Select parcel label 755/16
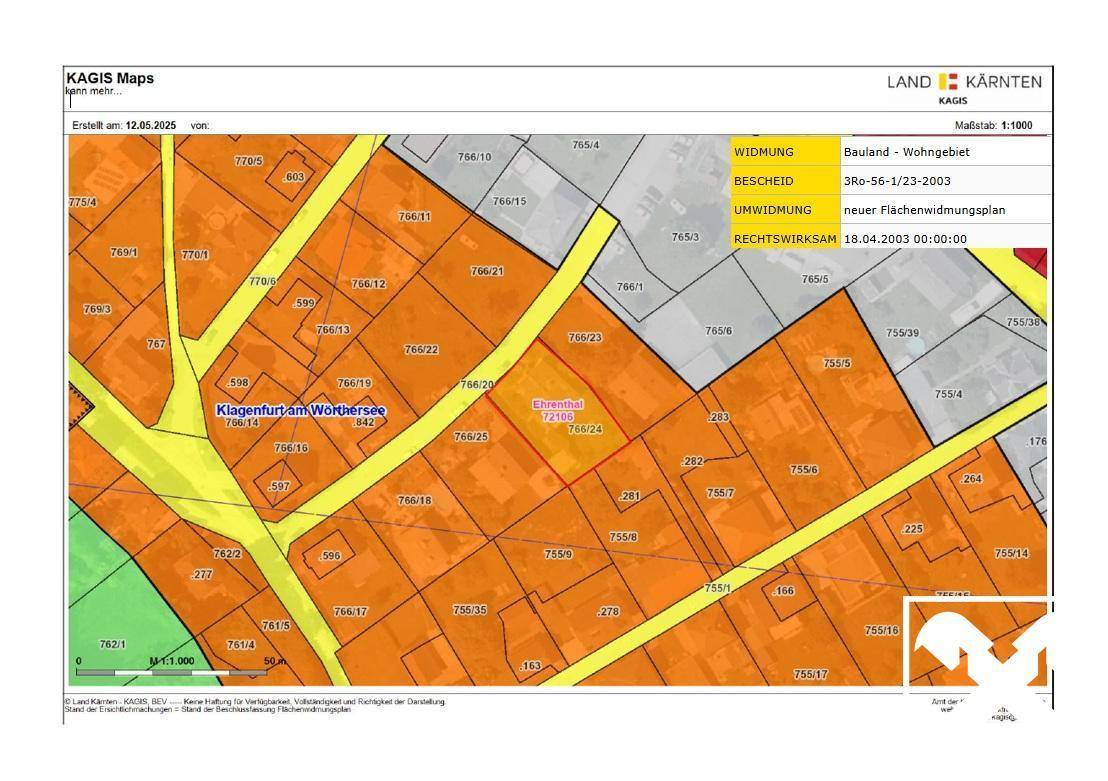 coord(882,630)
